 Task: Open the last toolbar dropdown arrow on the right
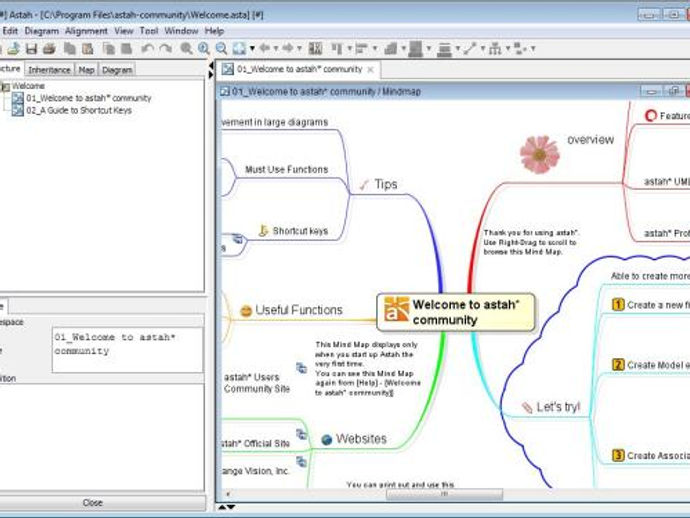(x=533, y=48)
